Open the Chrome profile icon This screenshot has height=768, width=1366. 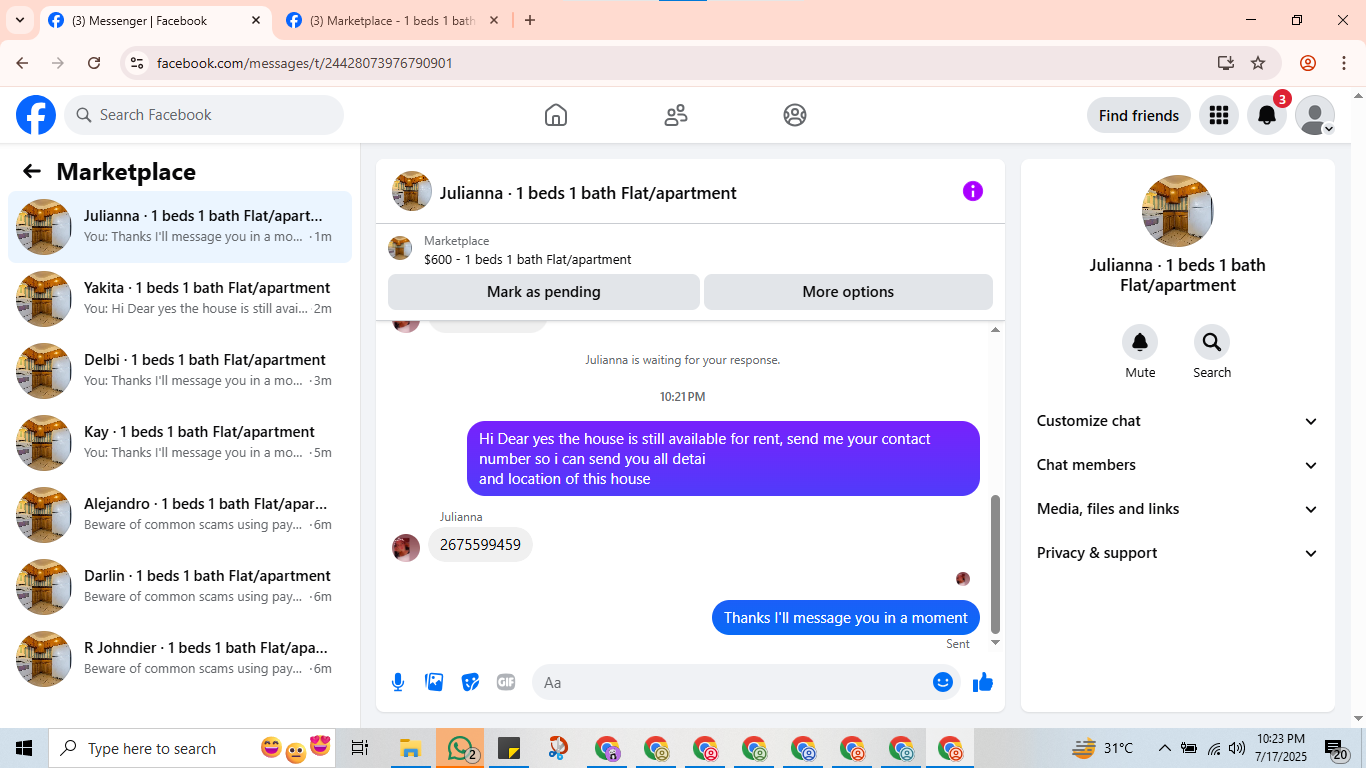1308,63
